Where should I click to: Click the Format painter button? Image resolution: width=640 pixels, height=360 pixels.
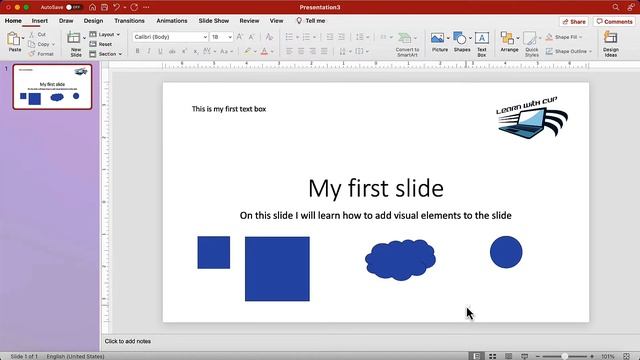pos(41,54)
